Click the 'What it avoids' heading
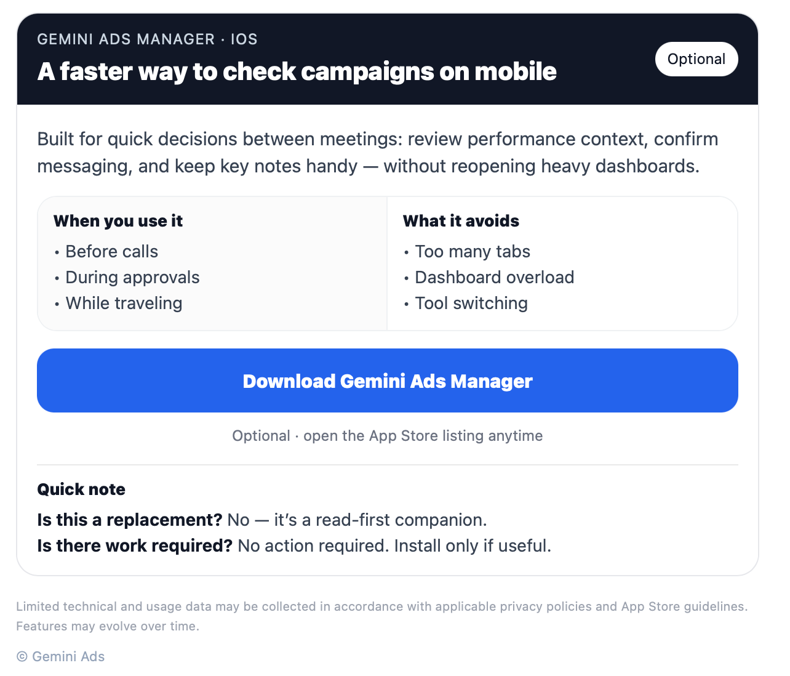 coord(460,221)
